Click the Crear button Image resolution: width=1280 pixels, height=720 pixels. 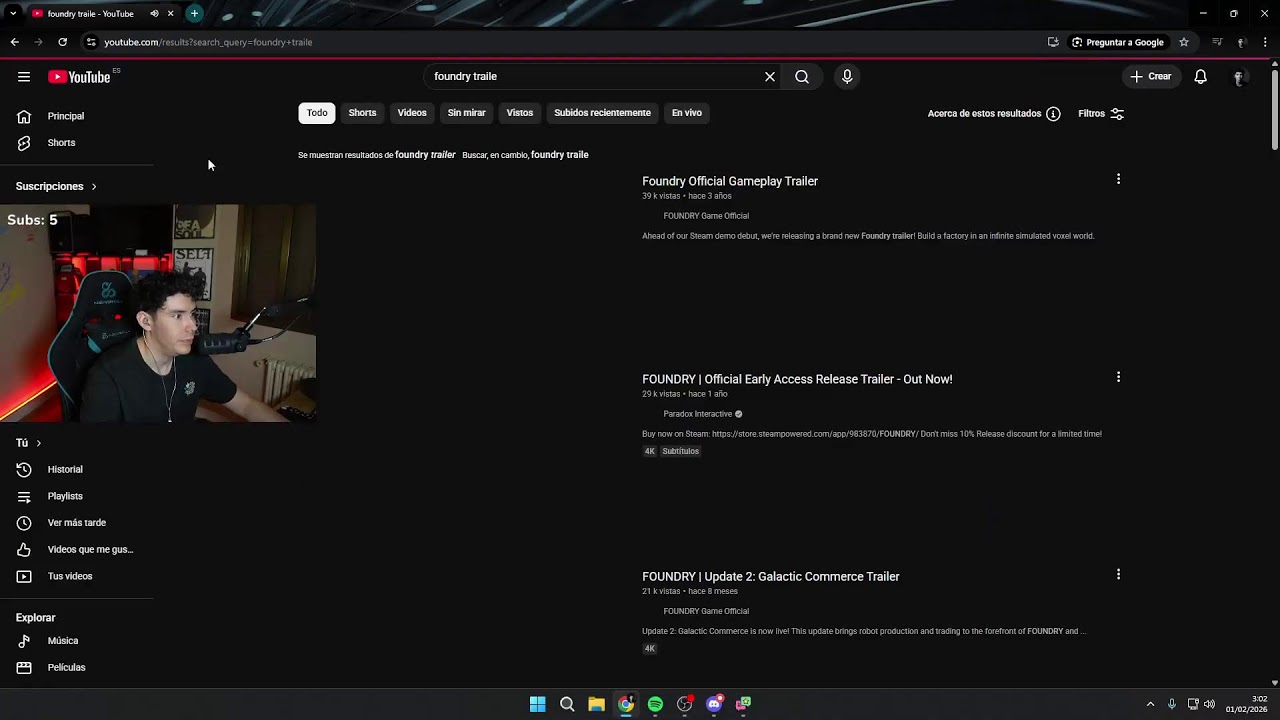pyautogui.click(x=1151, y=77)
